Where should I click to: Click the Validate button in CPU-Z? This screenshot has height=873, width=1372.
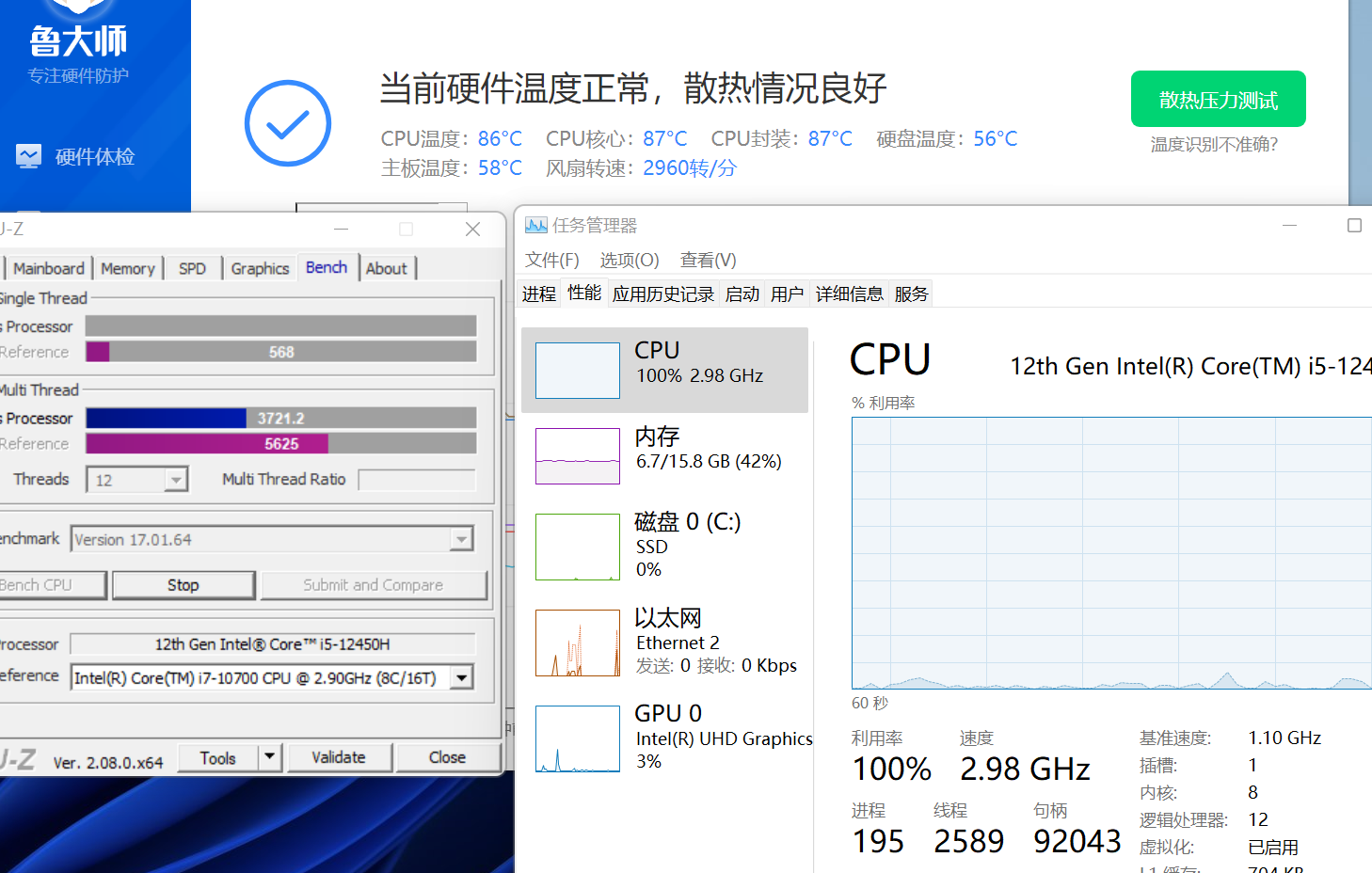point(339,757)
